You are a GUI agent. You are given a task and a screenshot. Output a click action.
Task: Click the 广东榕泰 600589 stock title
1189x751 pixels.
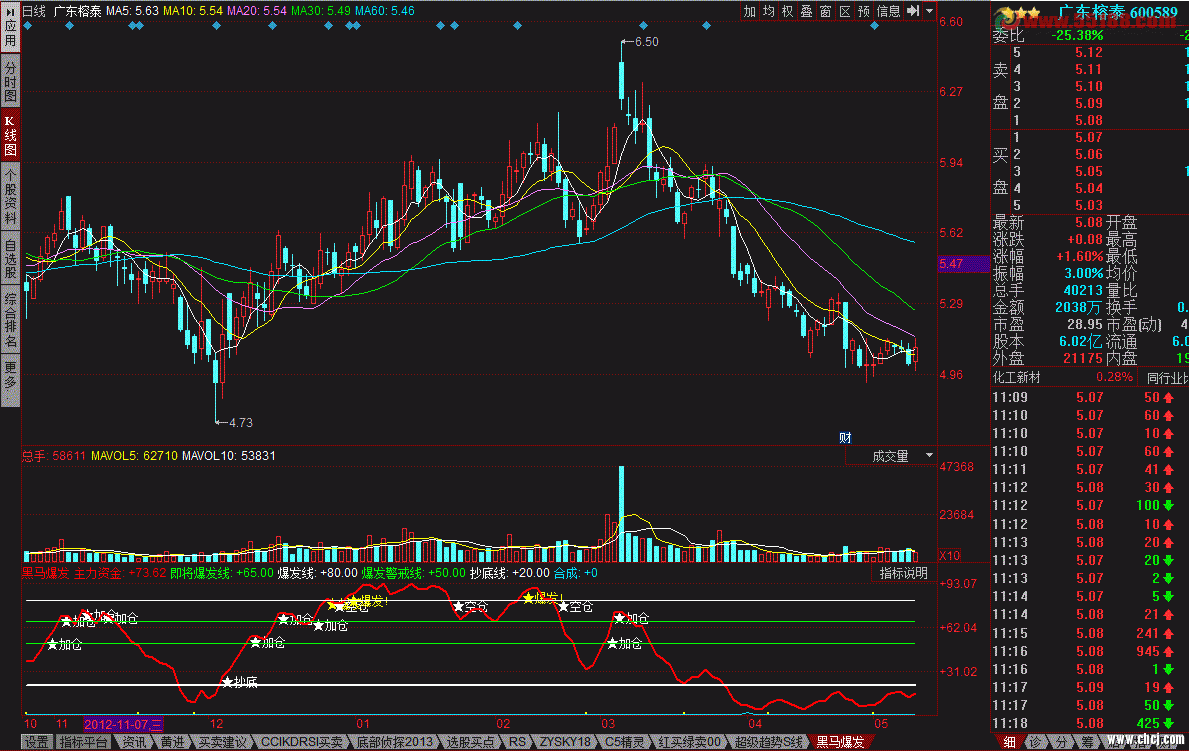[x=1118, y=12]
